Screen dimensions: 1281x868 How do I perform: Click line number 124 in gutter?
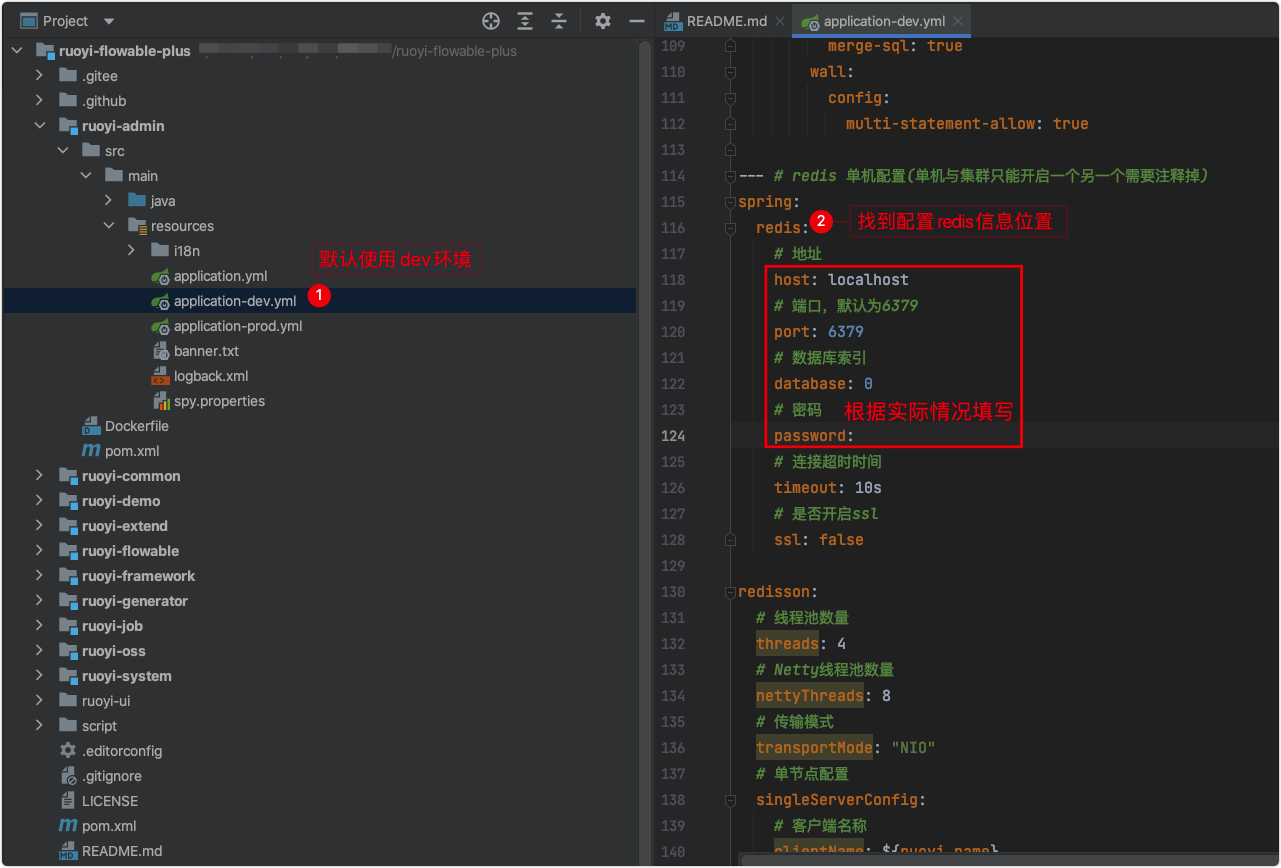(673, 436)
